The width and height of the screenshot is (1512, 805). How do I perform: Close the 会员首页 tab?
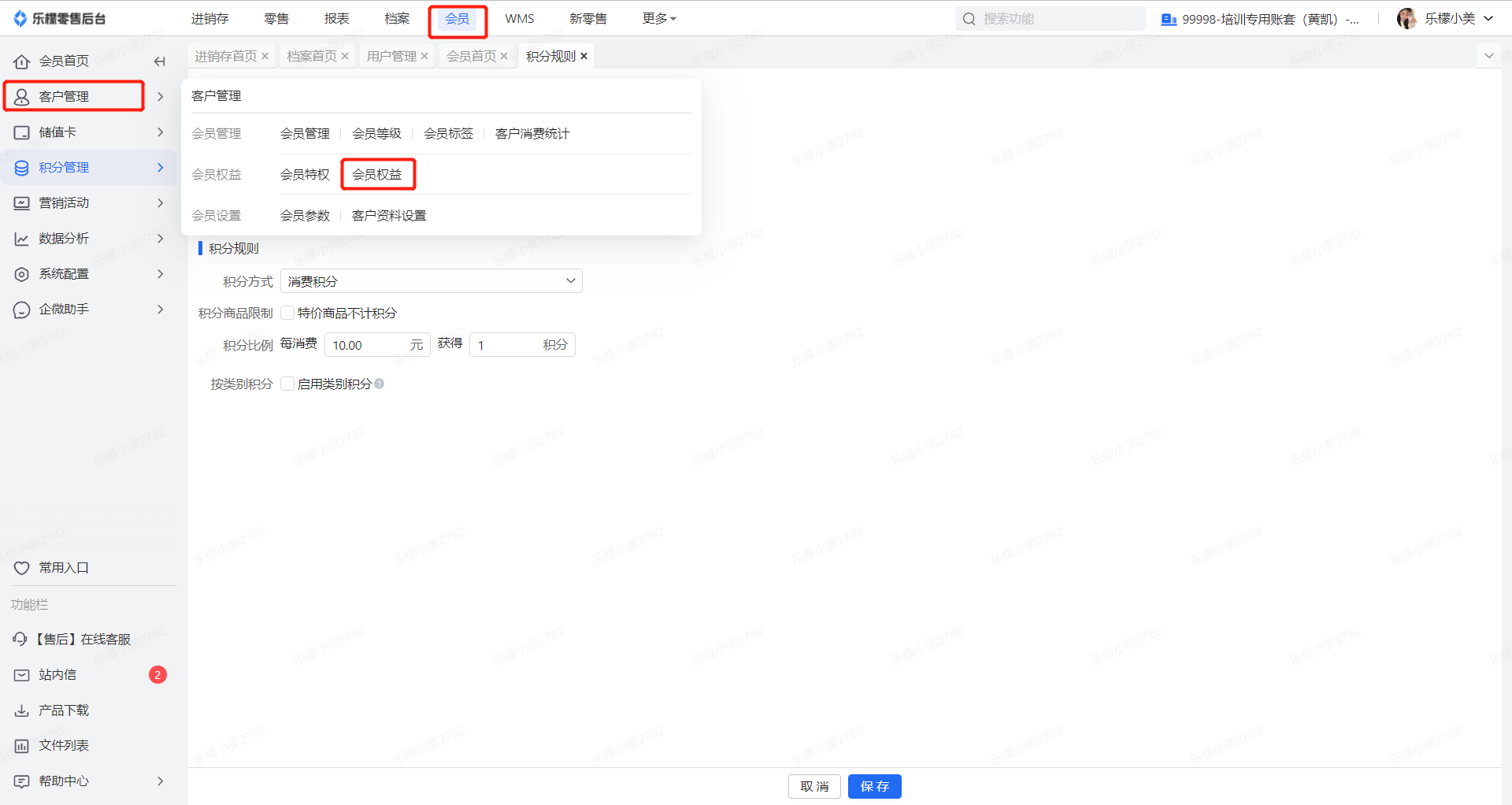click(504, 56)
